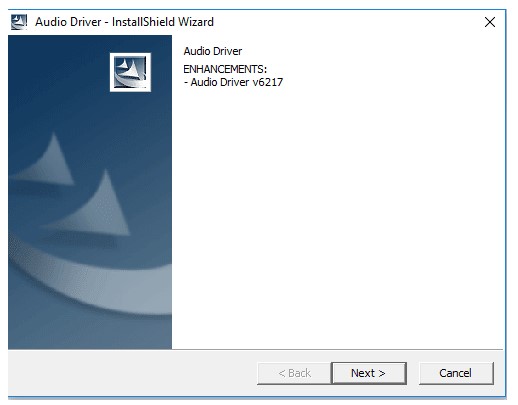Click the Next > button
This screenshot has height=405, width=518.
pos(369,373)
